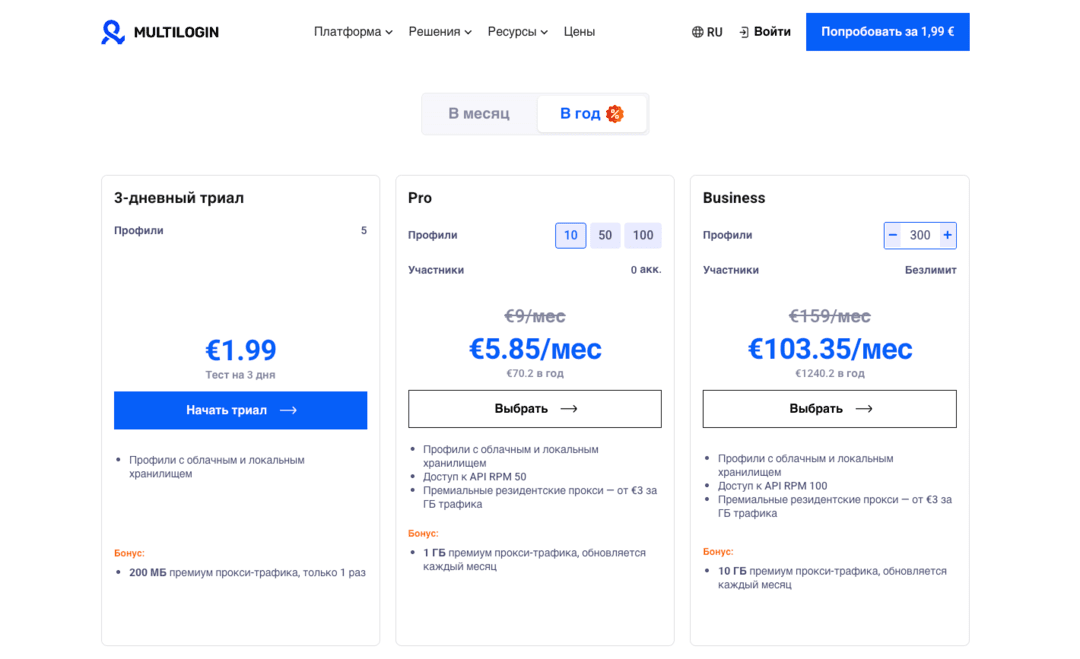Choose the Business plan Выбрать button
This screenshot has width=1080, height=659.
(829, 409)
